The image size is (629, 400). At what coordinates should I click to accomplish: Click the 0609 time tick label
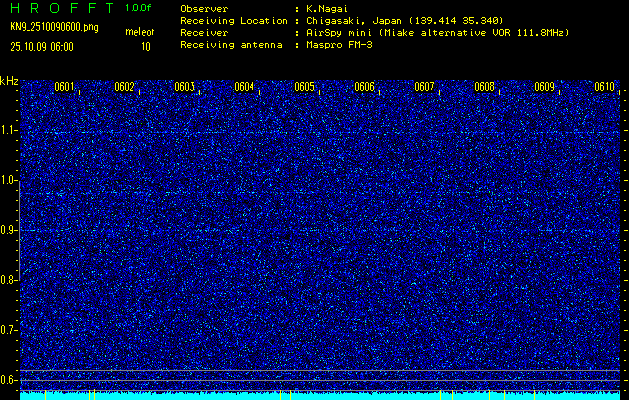pyautogui.click(x=544, y=87)
